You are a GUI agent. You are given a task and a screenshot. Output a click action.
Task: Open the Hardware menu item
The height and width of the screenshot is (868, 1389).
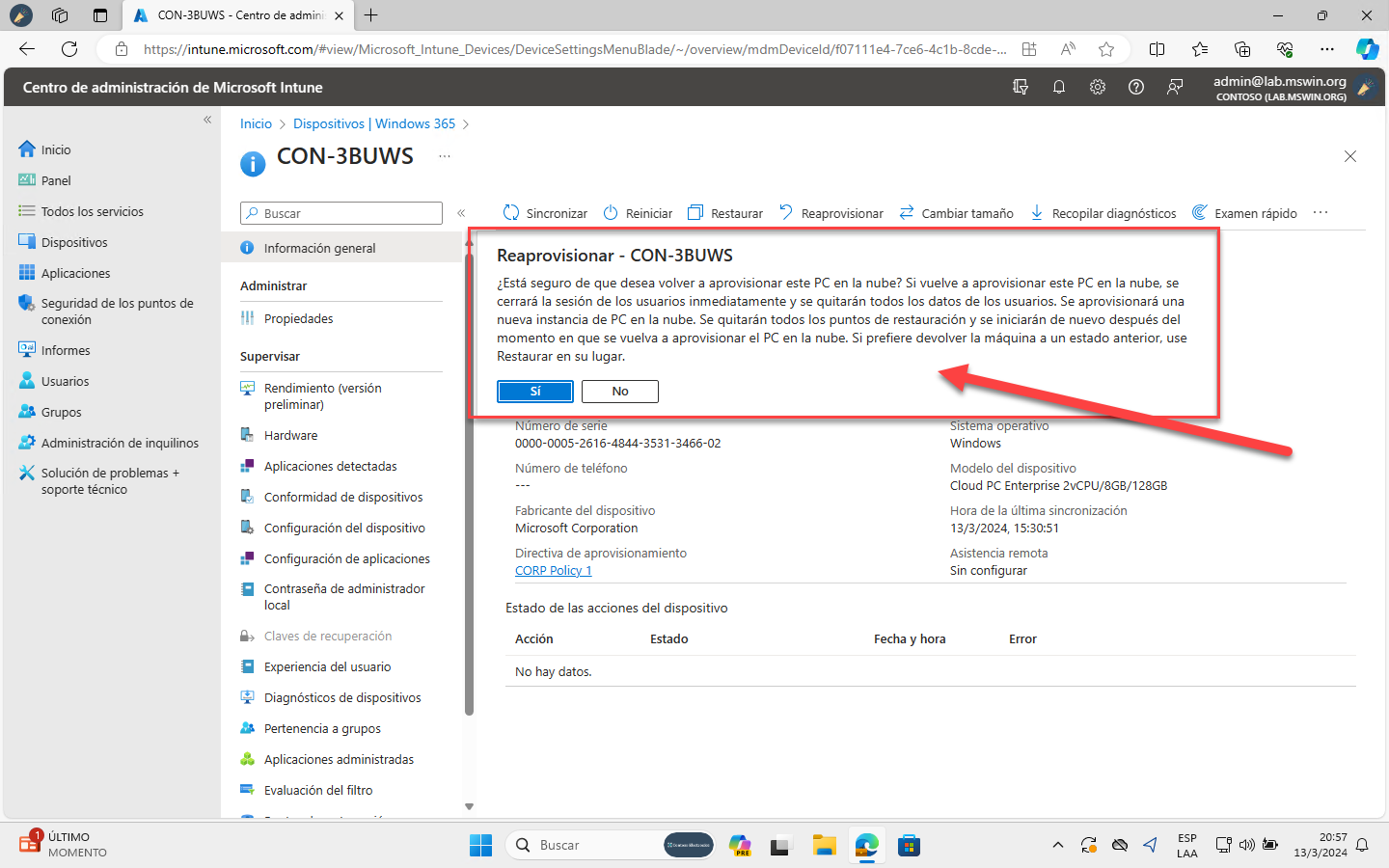click(x=290, y=435)
